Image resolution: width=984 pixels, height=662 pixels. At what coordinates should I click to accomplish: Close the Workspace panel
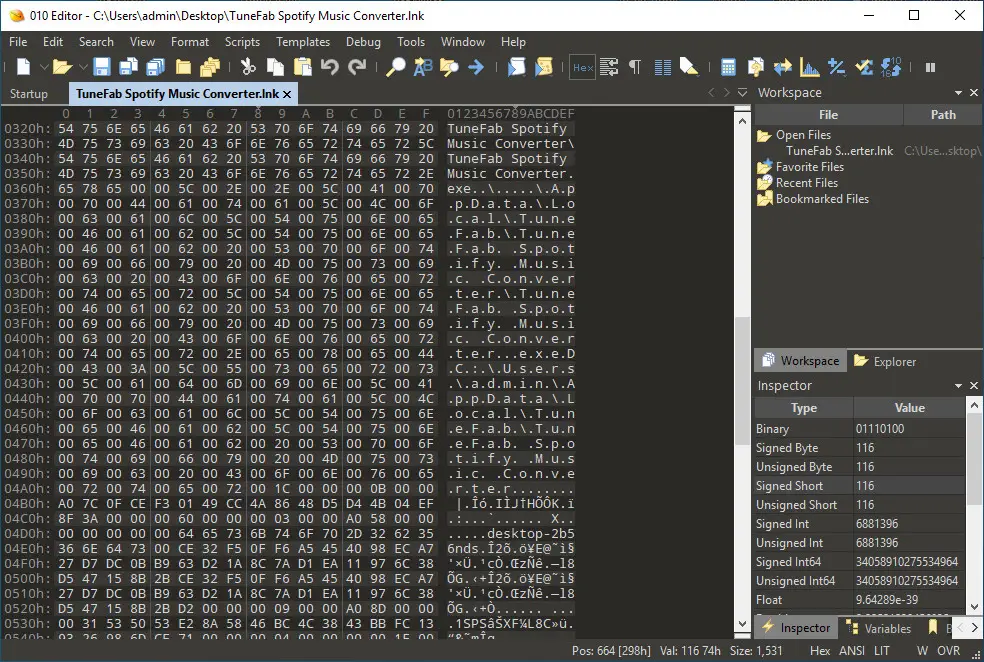[x=974, y=93]
